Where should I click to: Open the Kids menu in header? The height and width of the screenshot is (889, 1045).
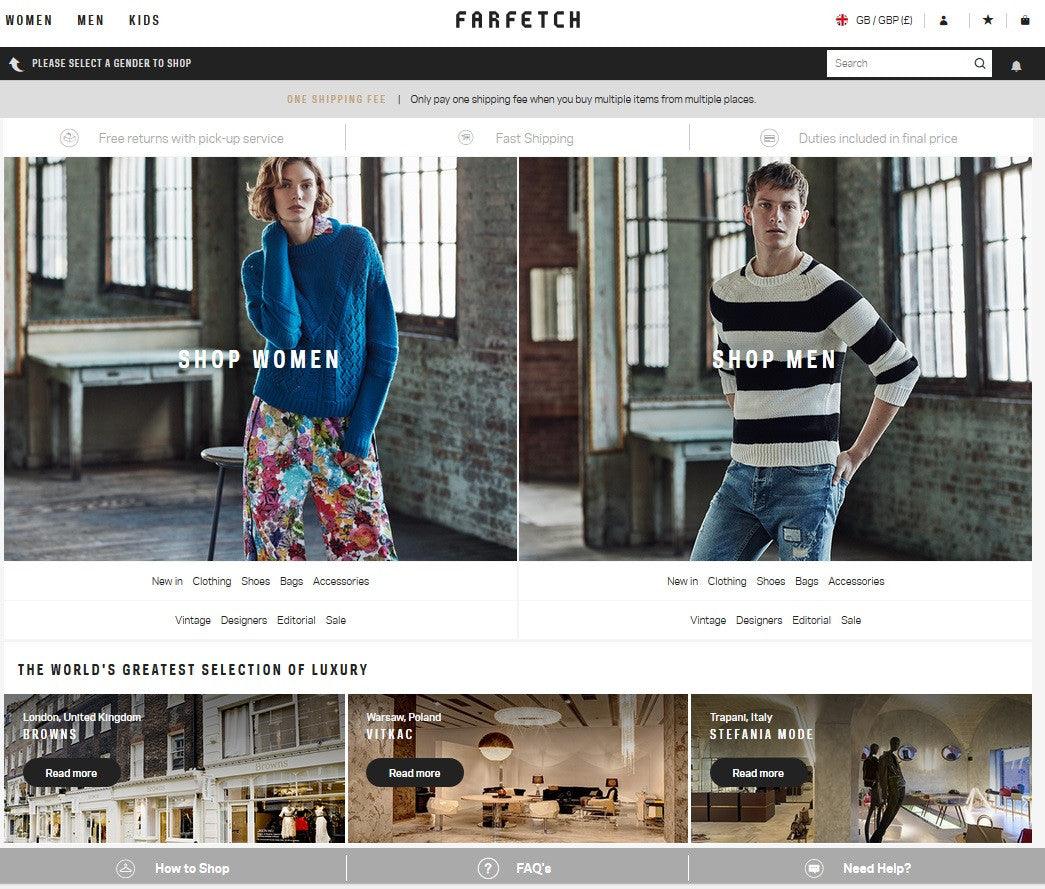(x=144, y=21)
